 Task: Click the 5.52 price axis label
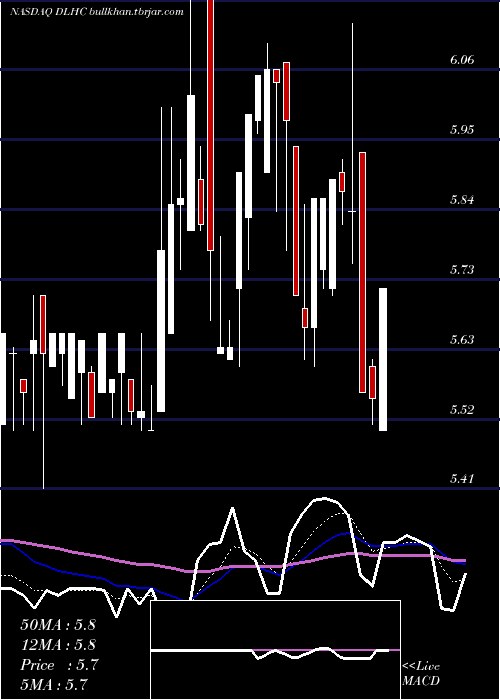462,409
